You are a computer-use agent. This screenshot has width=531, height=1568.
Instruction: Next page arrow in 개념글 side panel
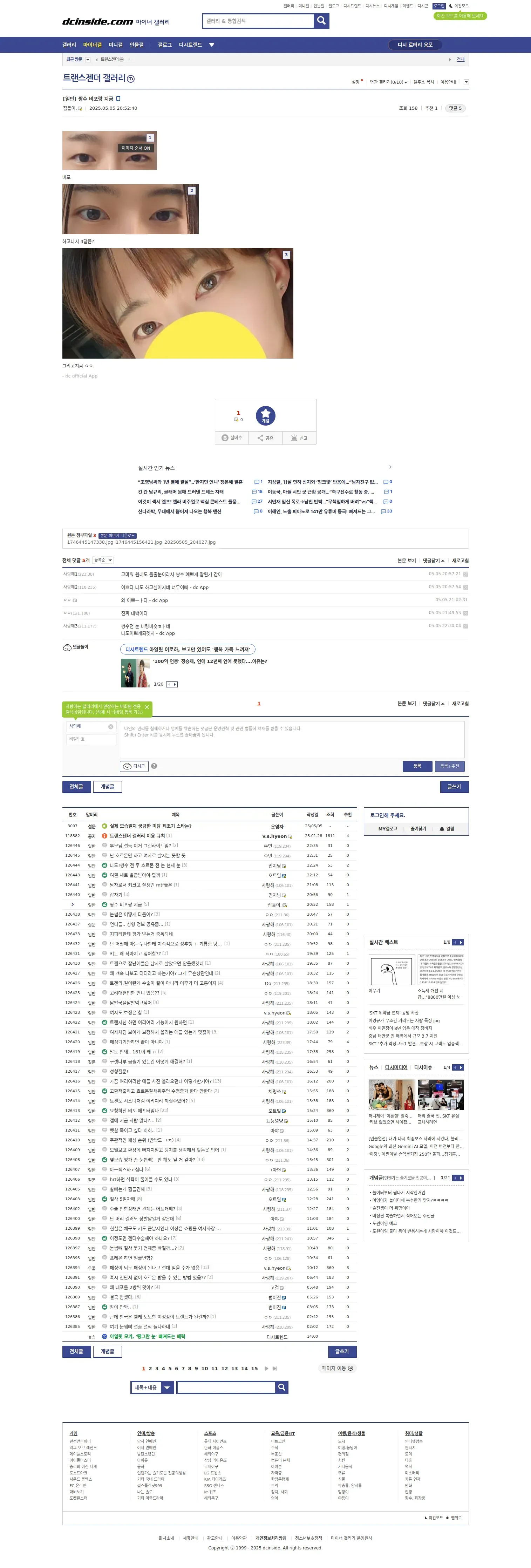461,1178
